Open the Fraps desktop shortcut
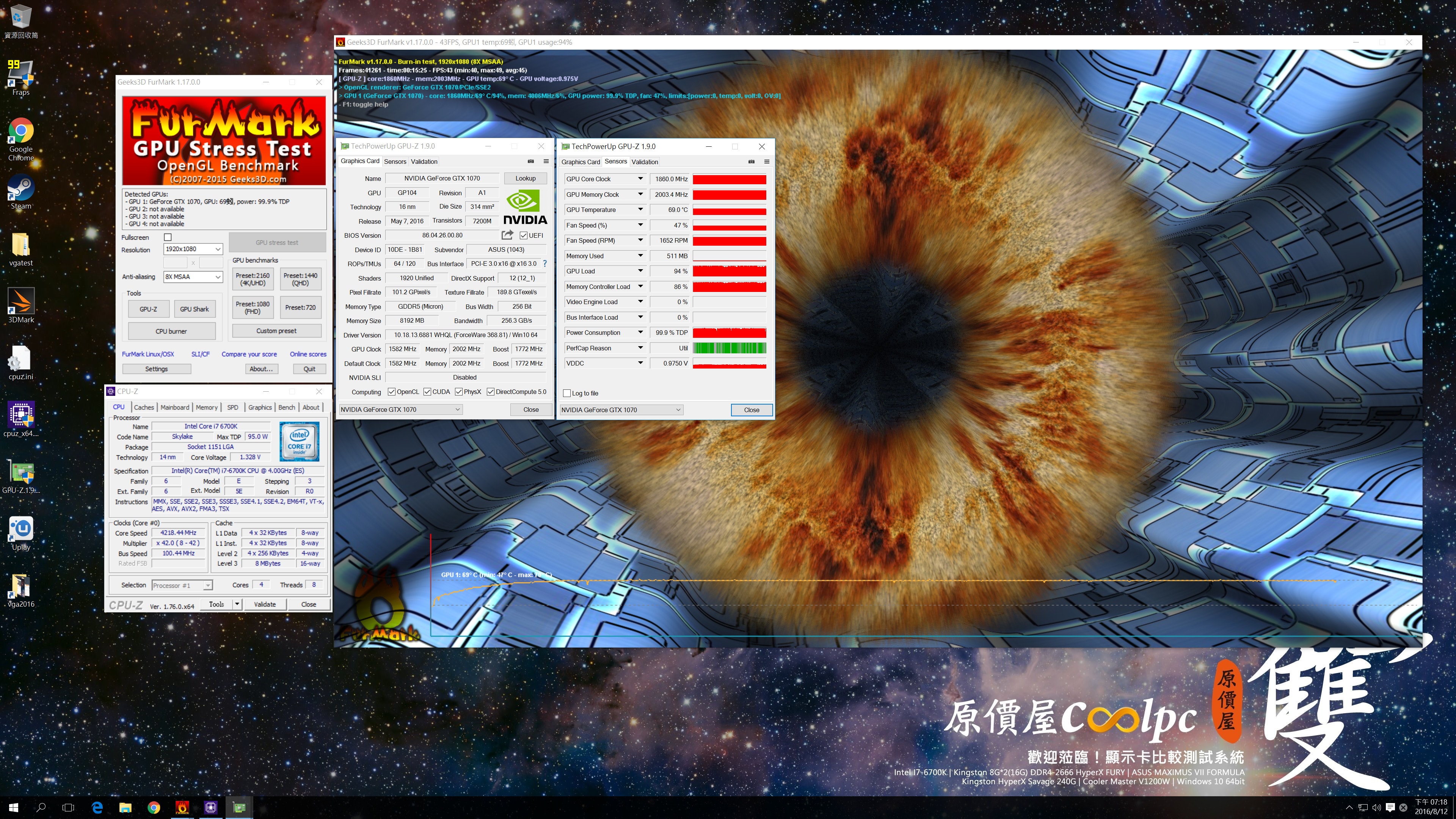Image resolution: width=1456 pixels, height=819 pixels. (21, 77)
